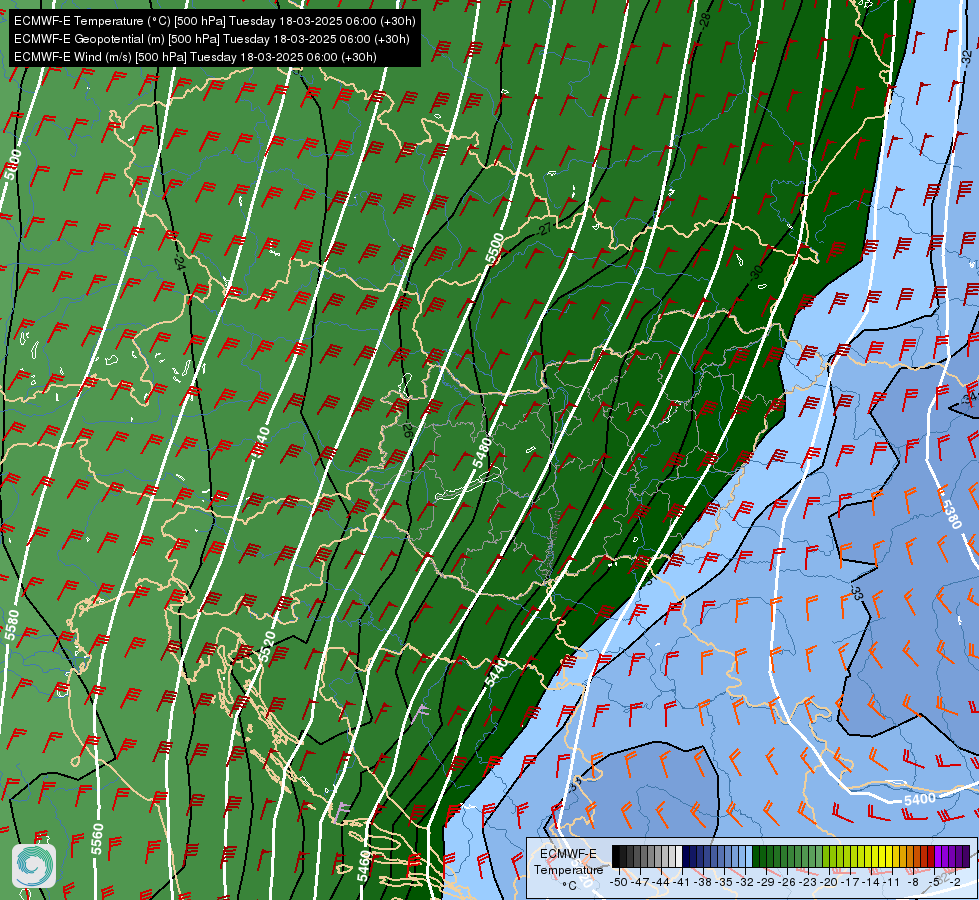Click the -35 legend tick label
Viewport: 979px width, 900px height.
pos(724,882)
